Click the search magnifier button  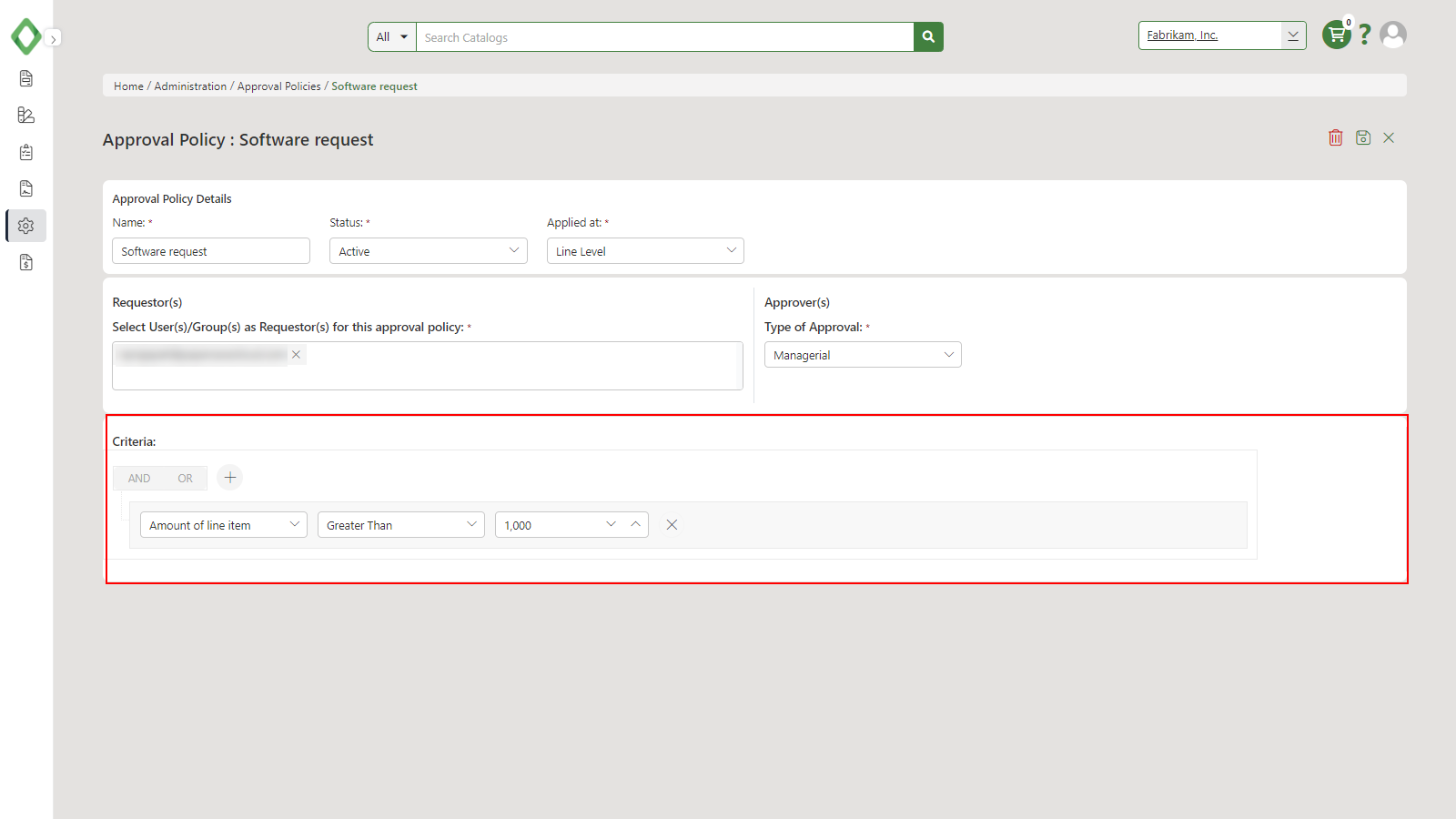pyautogui.click(x=928, y=37)
